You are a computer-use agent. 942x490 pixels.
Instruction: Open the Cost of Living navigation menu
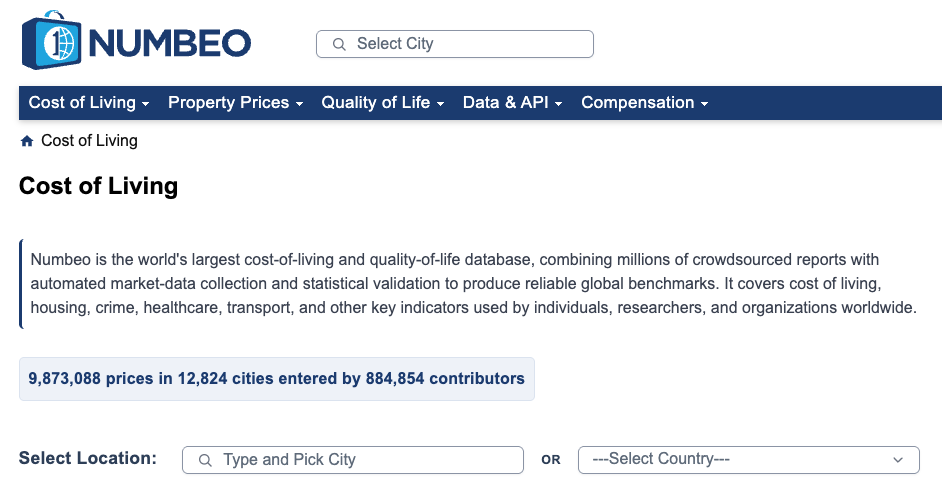coord(89,103)
